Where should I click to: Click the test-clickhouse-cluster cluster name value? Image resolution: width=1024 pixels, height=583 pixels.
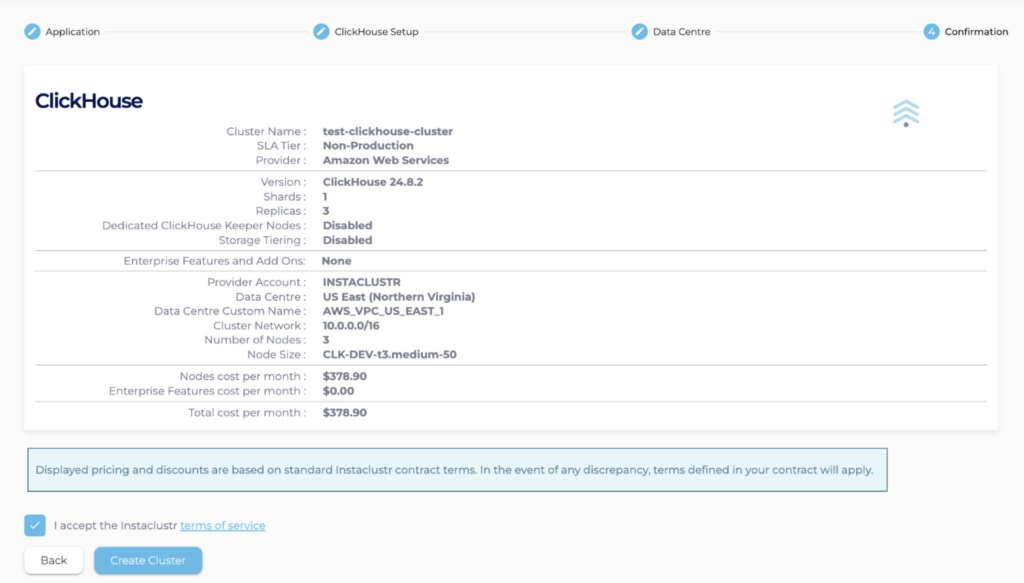click(387, 131)
